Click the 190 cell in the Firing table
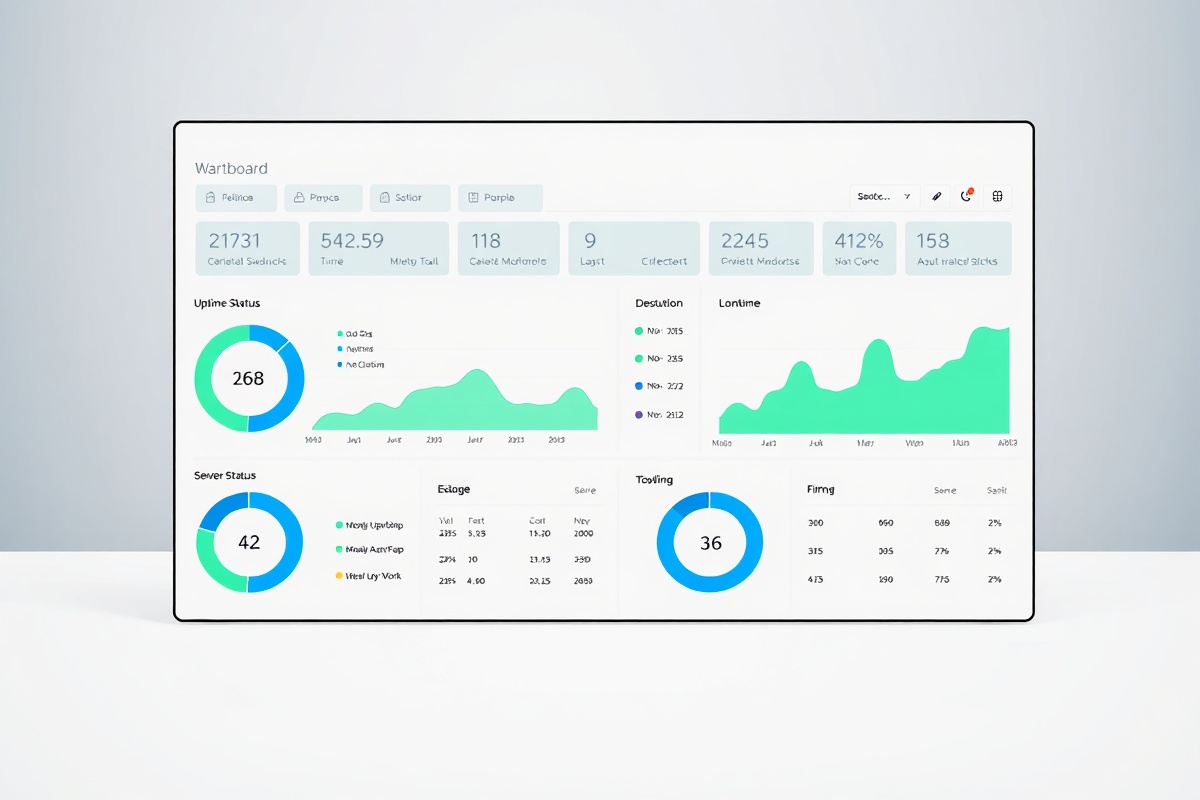 886,579
